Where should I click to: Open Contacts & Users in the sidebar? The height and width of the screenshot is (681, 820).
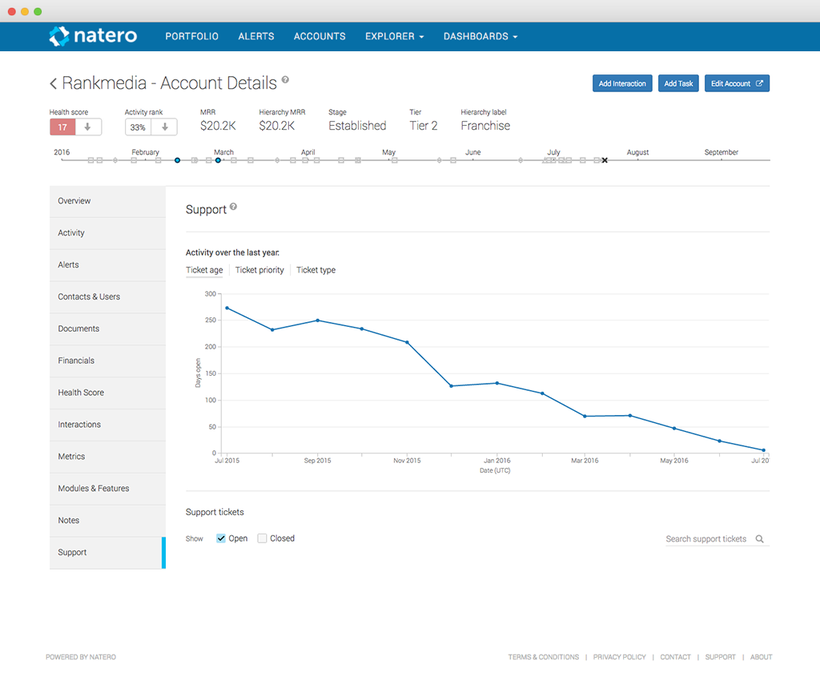(x=108, y=297)
